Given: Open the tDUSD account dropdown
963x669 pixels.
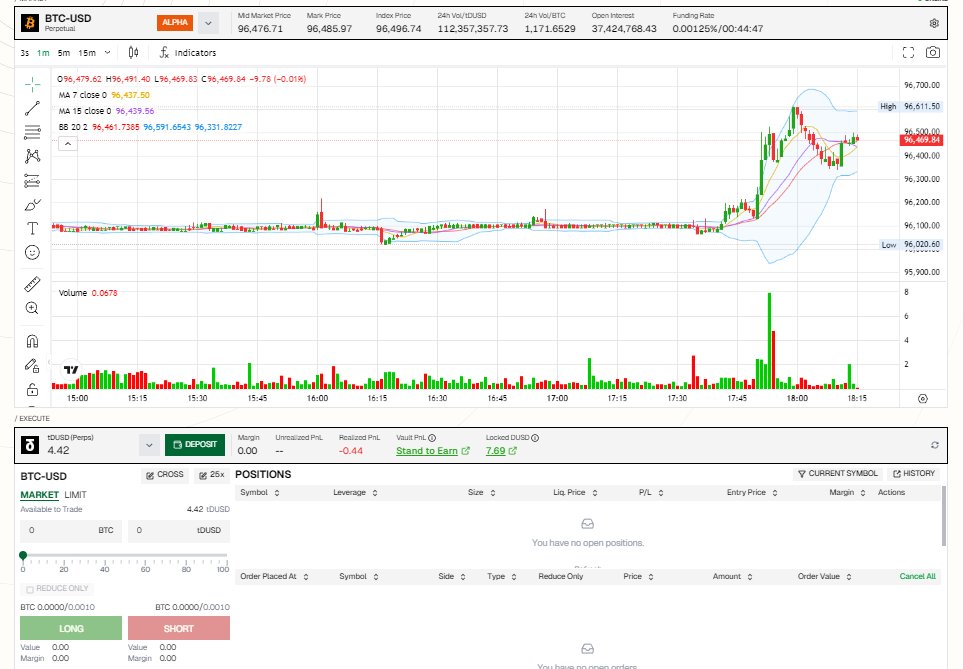Looking at the screenshot, I should pyautogui.click(x=149, y=445).
